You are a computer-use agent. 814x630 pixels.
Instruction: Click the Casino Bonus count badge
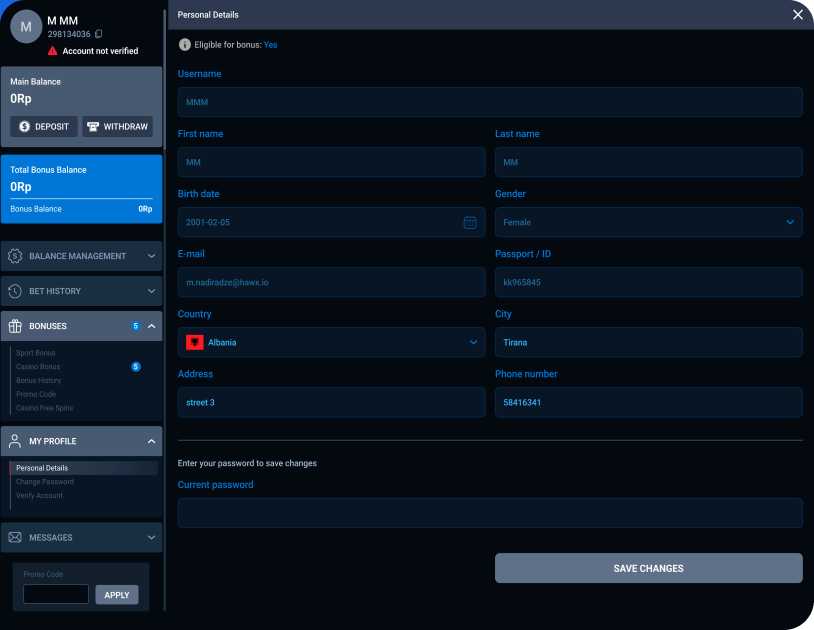pos(136,367)
